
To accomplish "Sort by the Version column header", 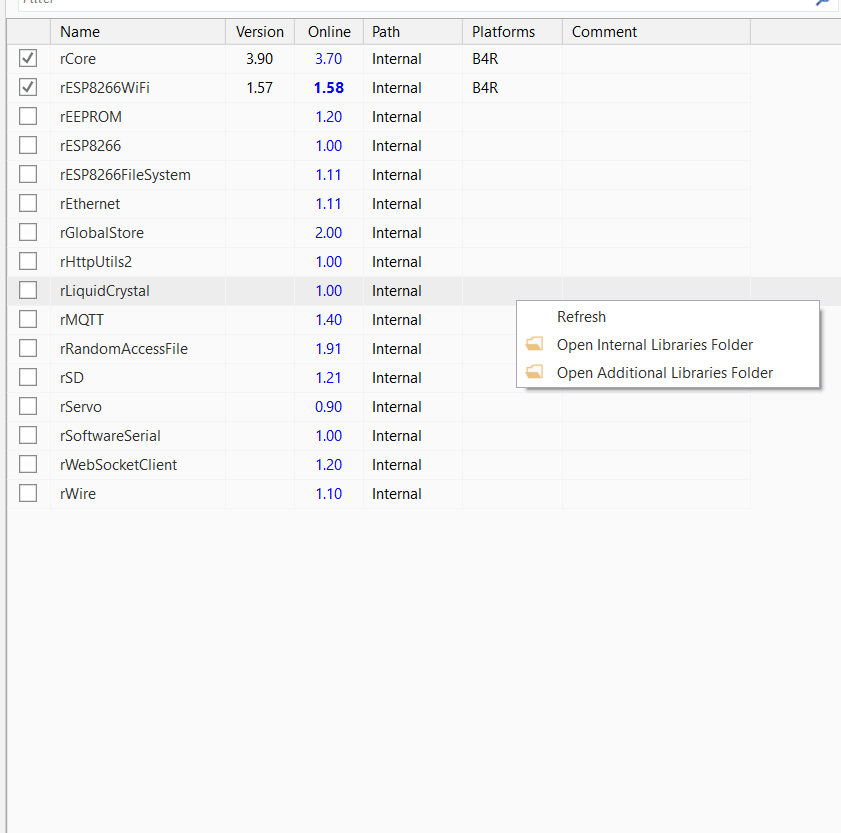I will tap(260, 32).
